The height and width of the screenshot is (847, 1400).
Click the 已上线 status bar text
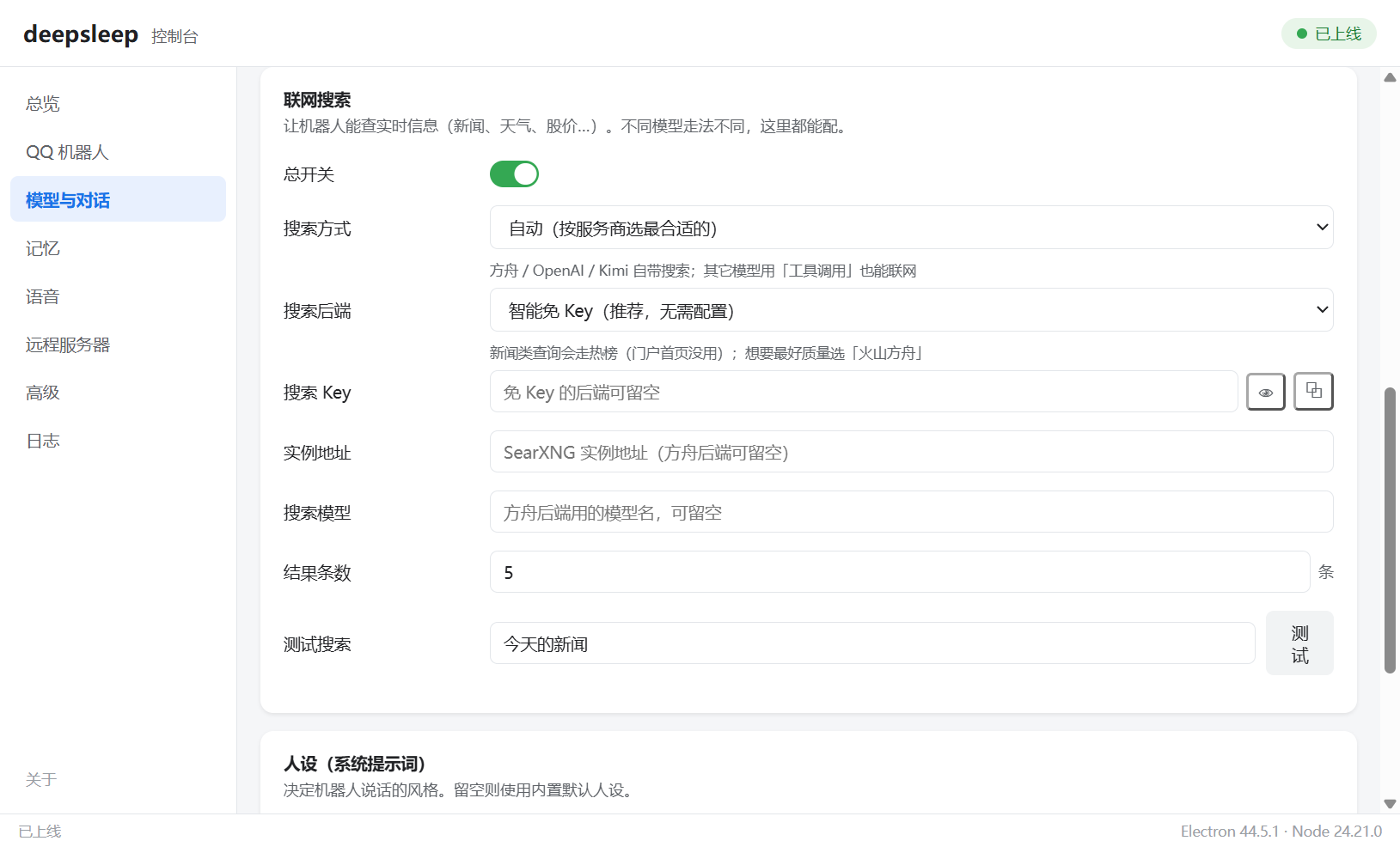pos(40,832)
